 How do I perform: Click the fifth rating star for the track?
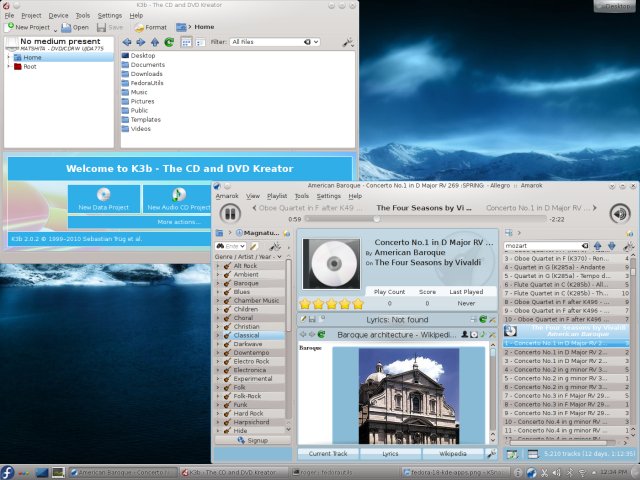[357, 303]
